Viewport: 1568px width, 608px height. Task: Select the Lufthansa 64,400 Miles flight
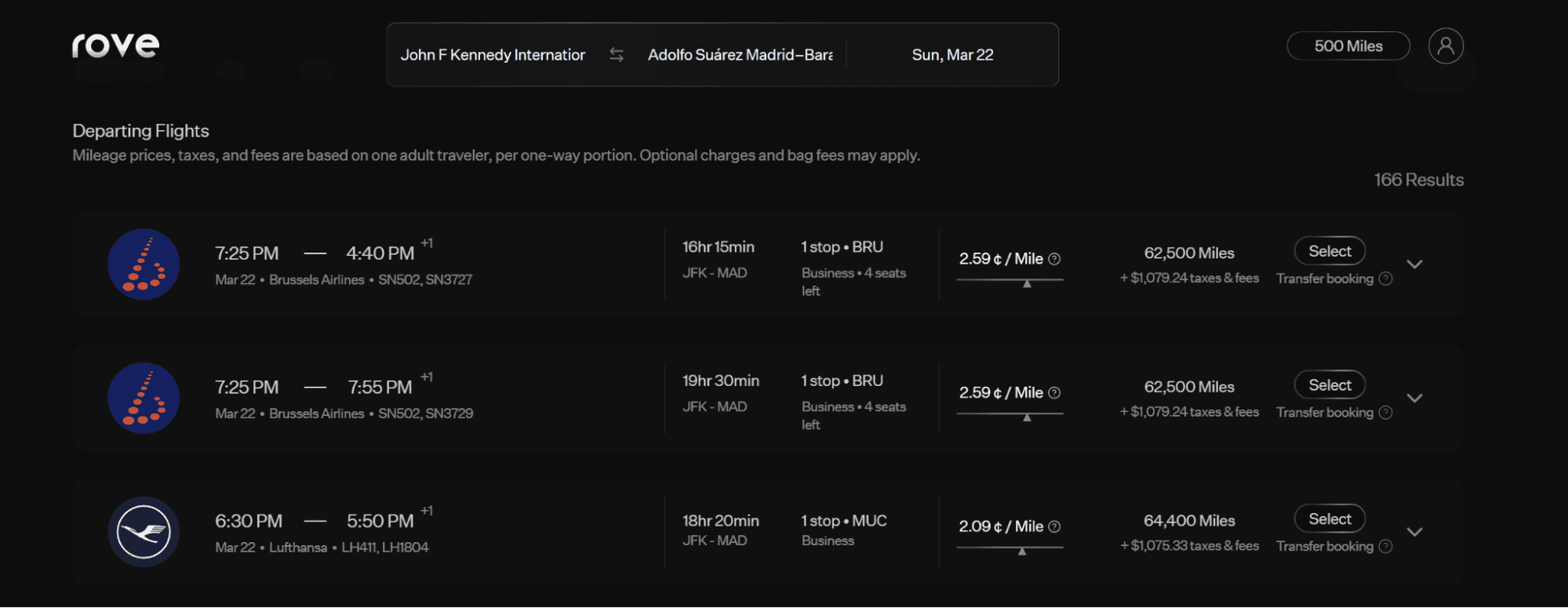tap(1330, 519)
